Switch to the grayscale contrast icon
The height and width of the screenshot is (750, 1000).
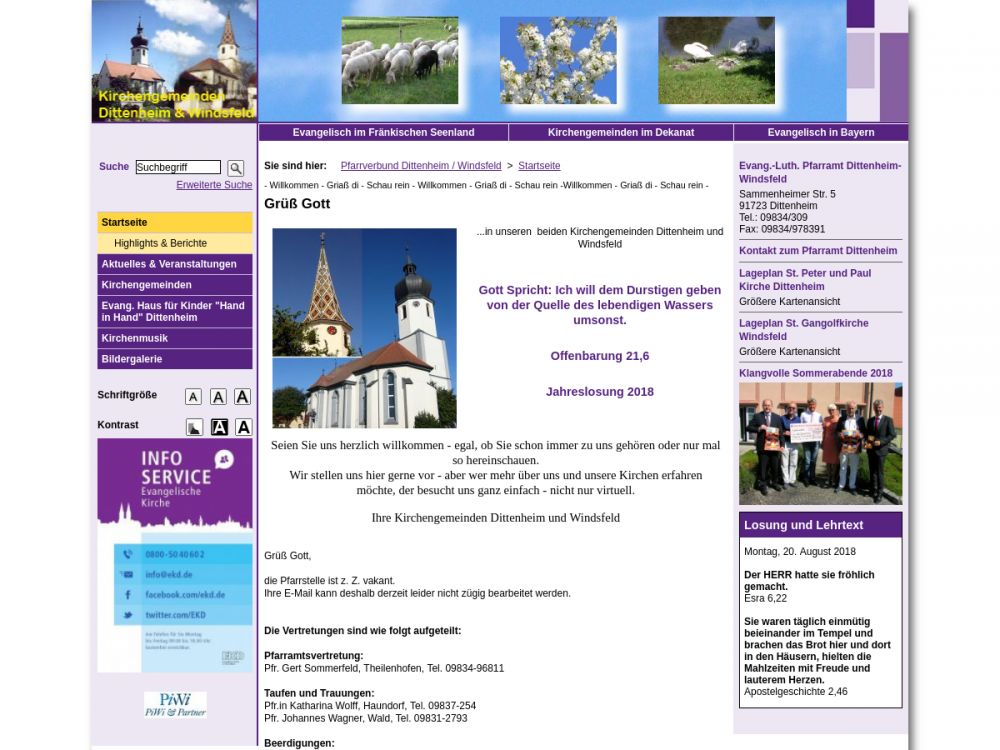194,428
